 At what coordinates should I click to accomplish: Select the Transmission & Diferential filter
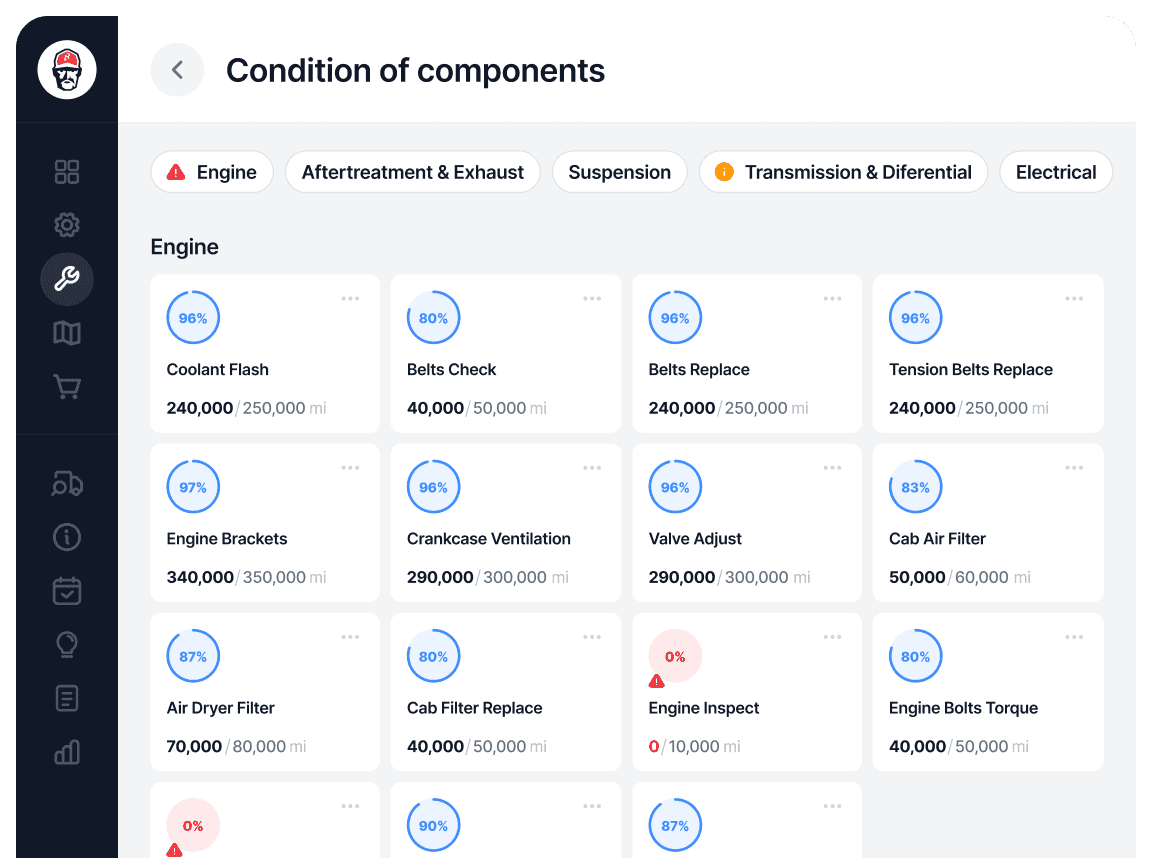click(843, 172)
